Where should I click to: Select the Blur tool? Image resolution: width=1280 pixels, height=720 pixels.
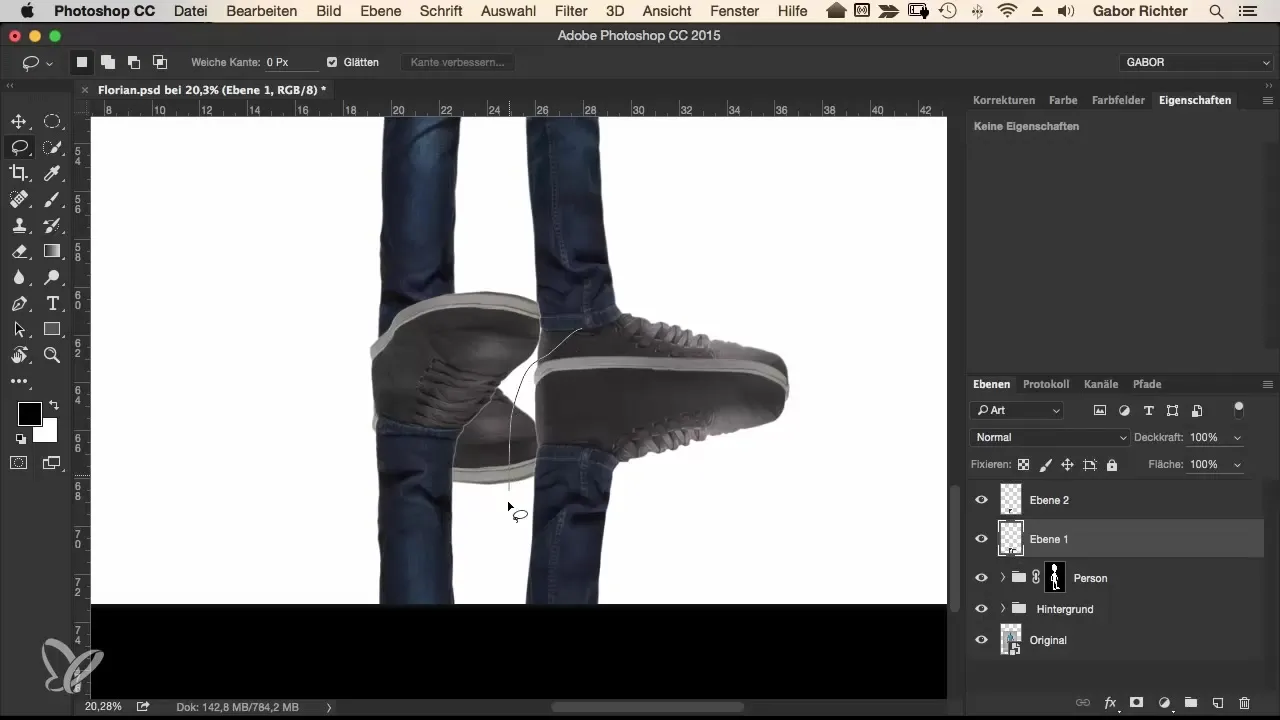coord(19,277)
